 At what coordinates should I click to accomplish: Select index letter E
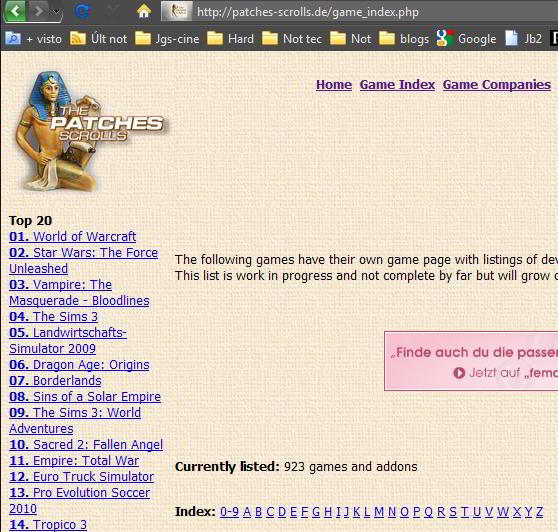[293, 512]
